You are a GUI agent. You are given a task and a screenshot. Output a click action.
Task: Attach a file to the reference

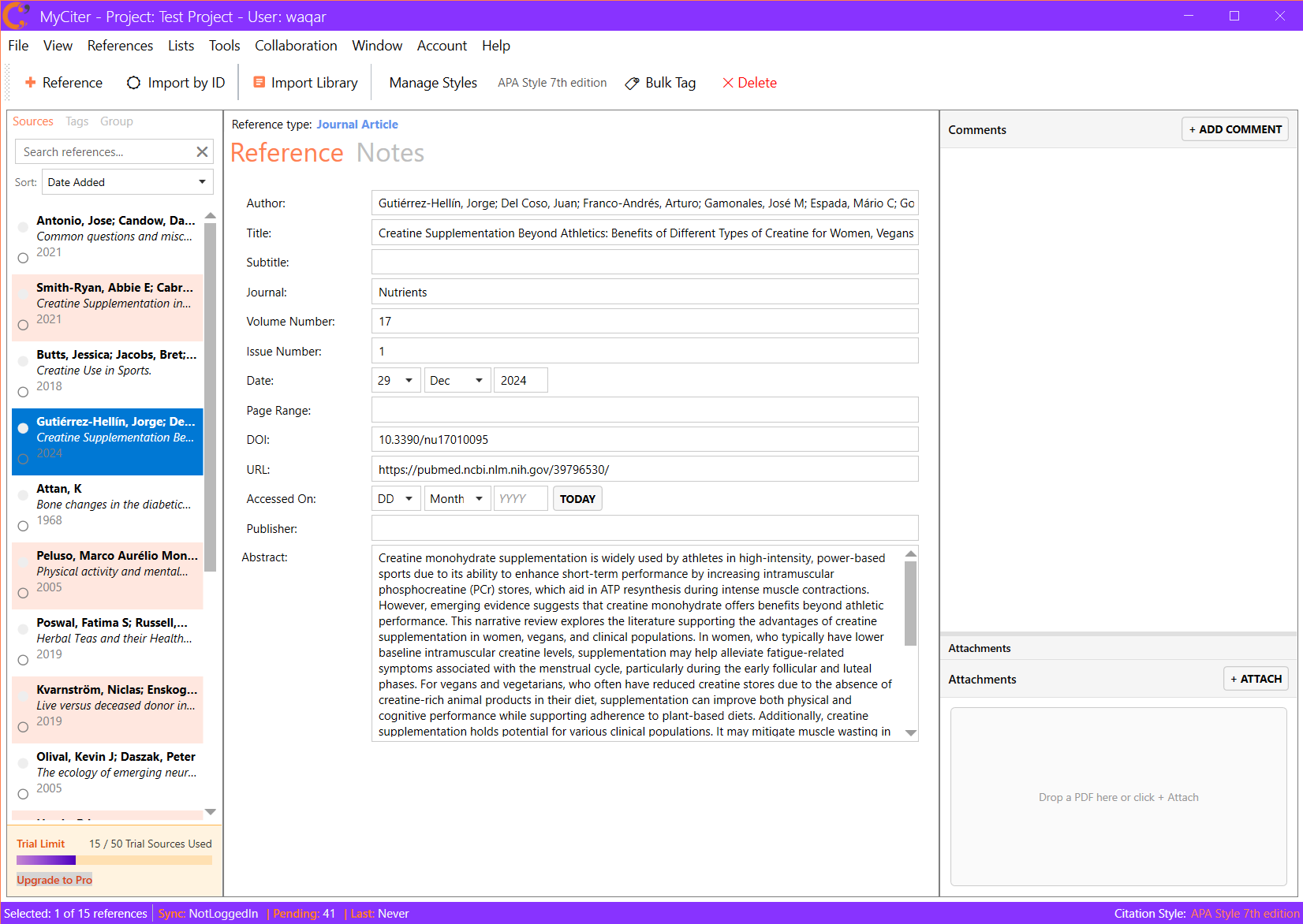(x=1256, y=679)
